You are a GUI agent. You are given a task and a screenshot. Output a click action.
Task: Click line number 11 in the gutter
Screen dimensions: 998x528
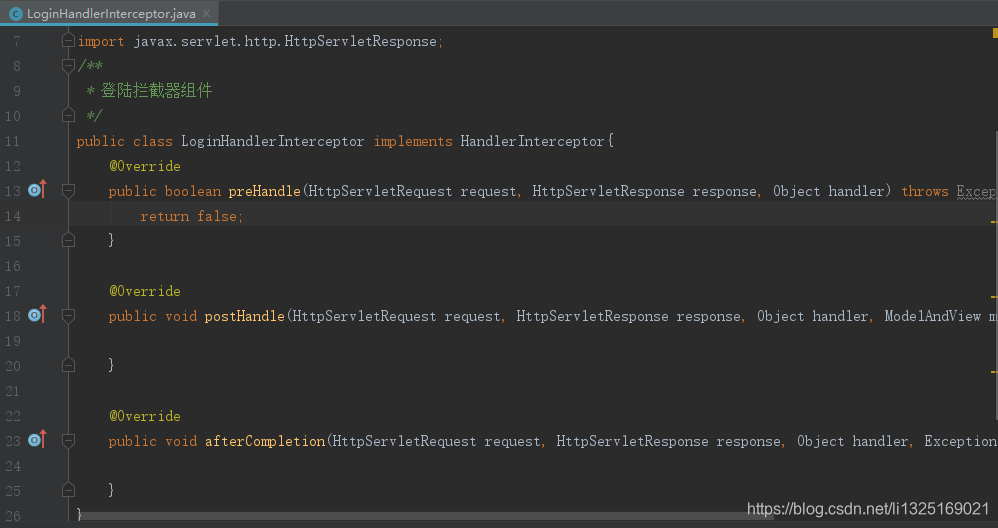point(13,141)
